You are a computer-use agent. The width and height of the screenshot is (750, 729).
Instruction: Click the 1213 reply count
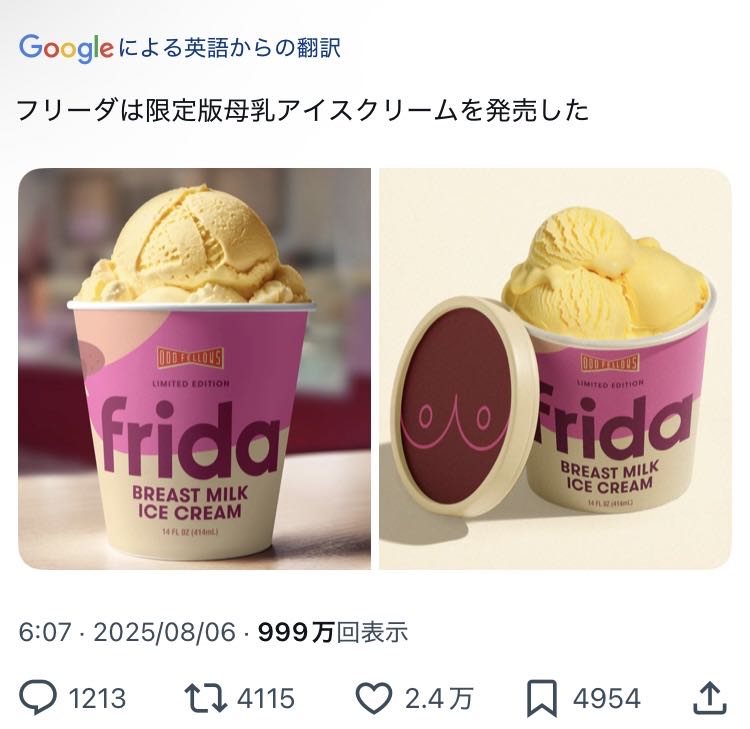pos(98,698)
